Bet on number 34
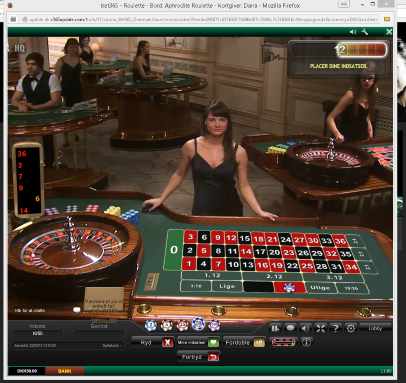The image size is (406, 383). (x=351, y=267)
